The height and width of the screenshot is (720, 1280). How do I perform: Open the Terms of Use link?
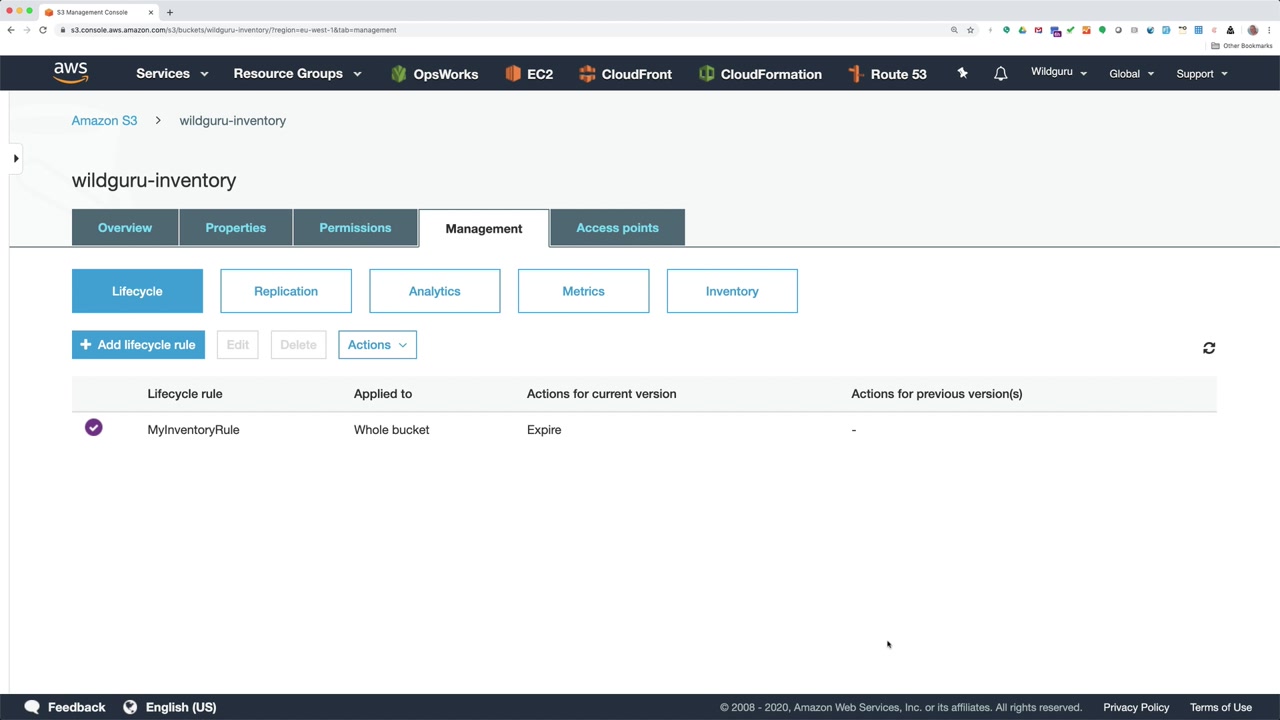[1221, 707]
